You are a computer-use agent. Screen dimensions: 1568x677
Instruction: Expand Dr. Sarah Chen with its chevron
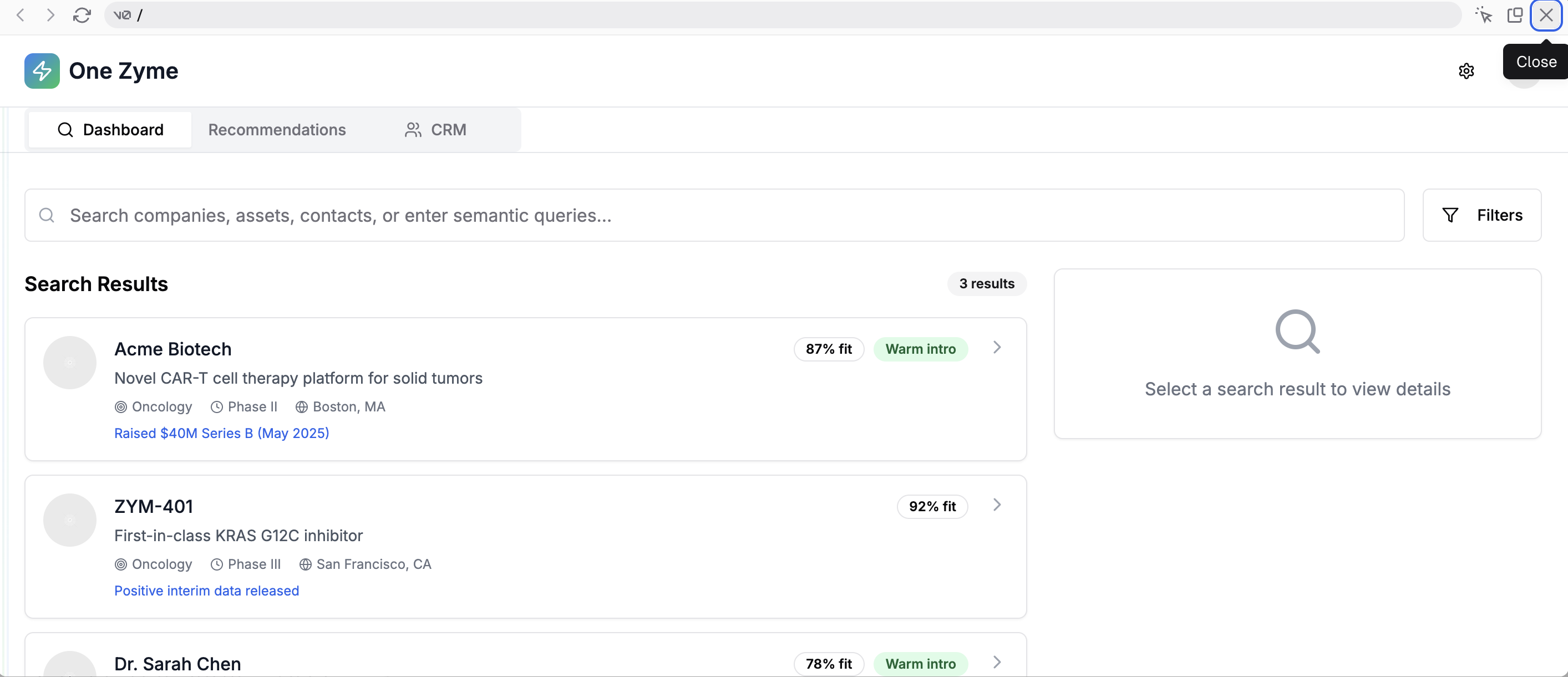click(x=997, y=662)
